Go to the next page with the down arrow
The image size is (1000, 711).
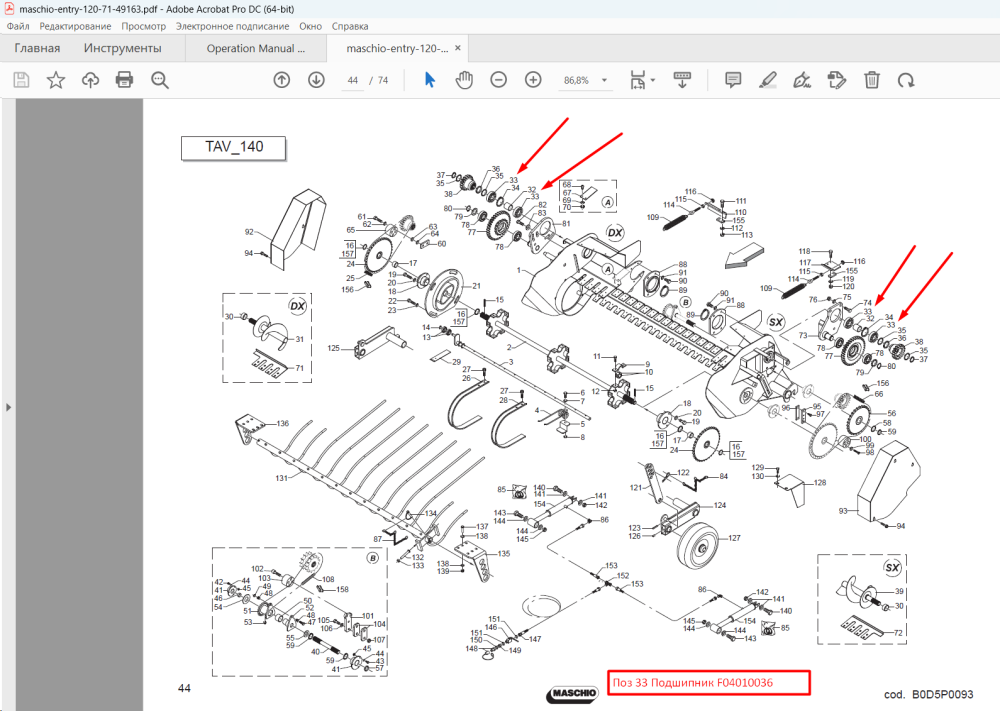pyautogui.click(x=316, y=80)
